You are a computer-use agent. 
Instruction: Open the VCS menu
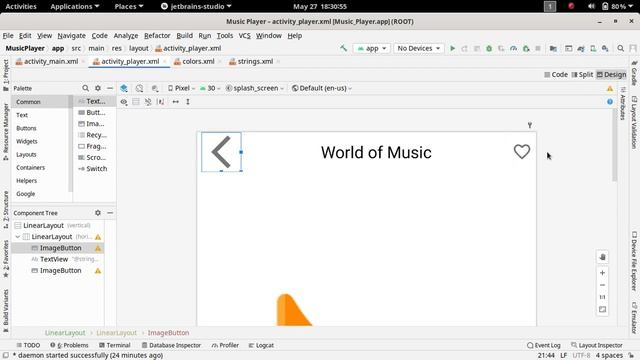pos(244,36)
